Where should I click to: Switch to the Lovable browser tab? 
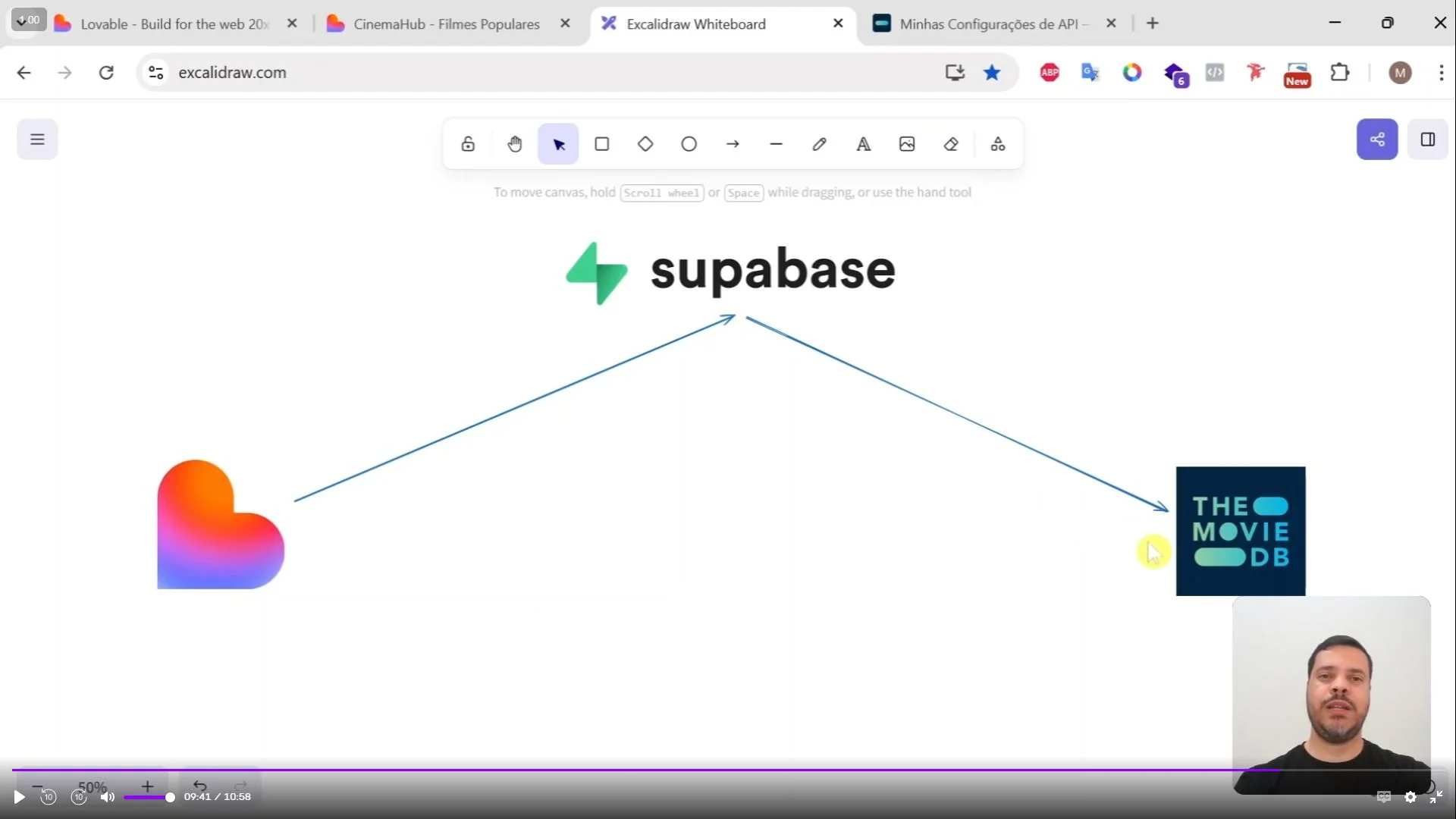[174, 24]
